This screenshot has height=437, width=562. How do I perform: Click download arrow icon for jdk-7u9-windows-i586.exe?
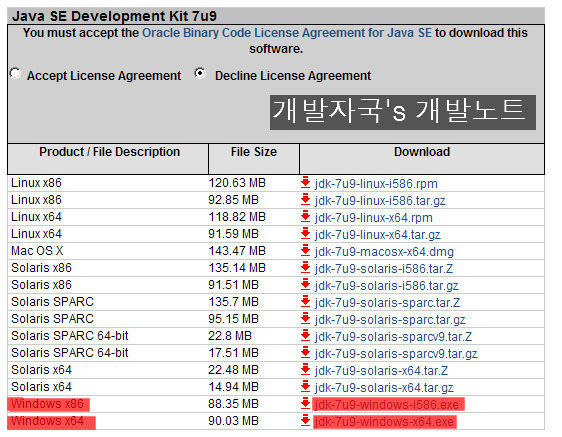pos(305,404)
